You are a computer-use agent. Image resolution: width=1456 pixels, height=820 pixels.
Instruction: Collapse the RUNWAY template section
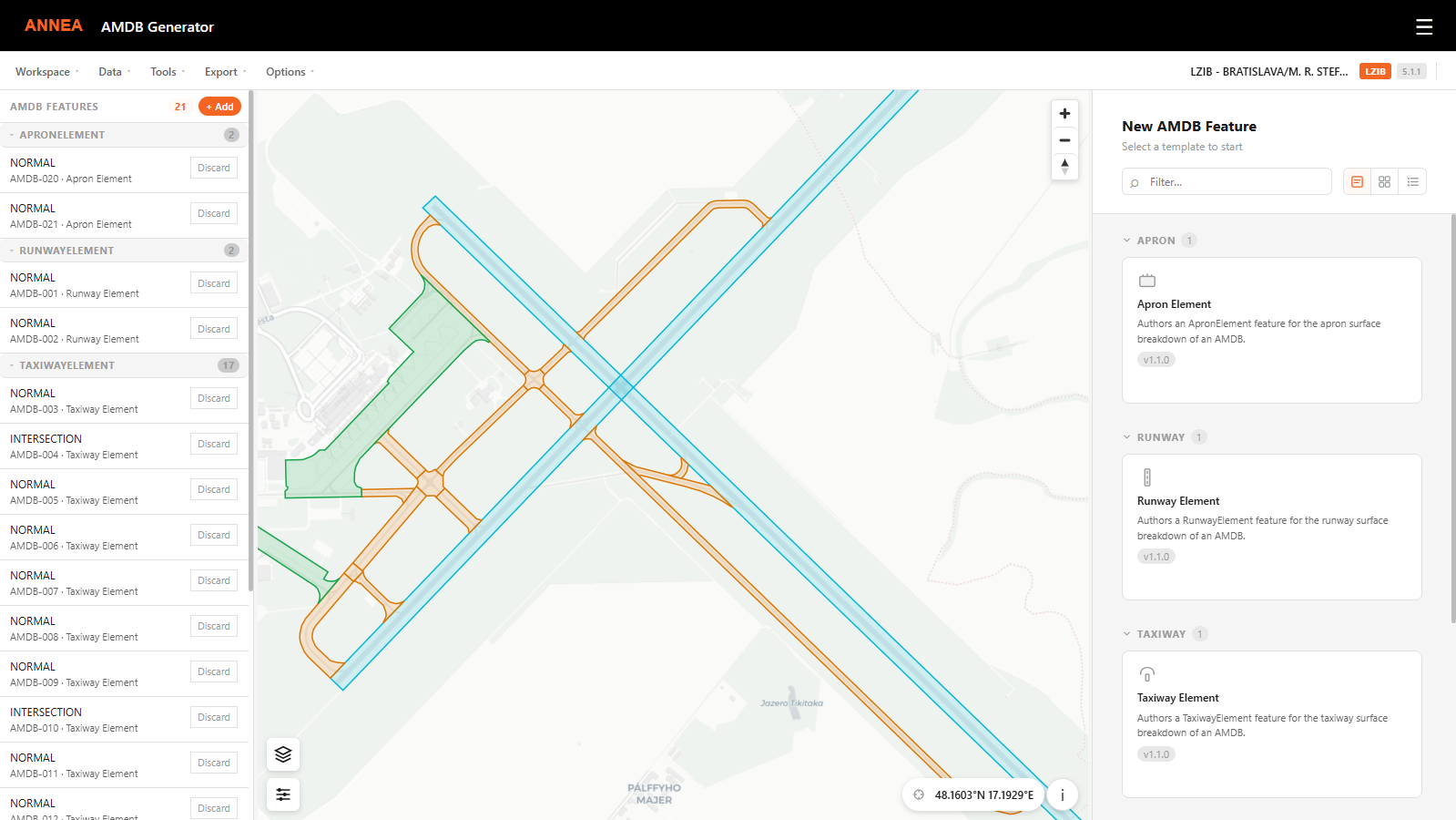click(1126, 437)
